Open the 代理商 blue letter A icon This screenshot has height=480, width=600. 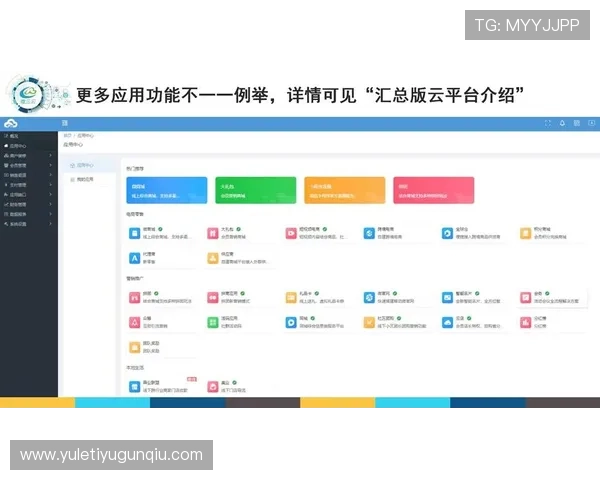[135, 258]
